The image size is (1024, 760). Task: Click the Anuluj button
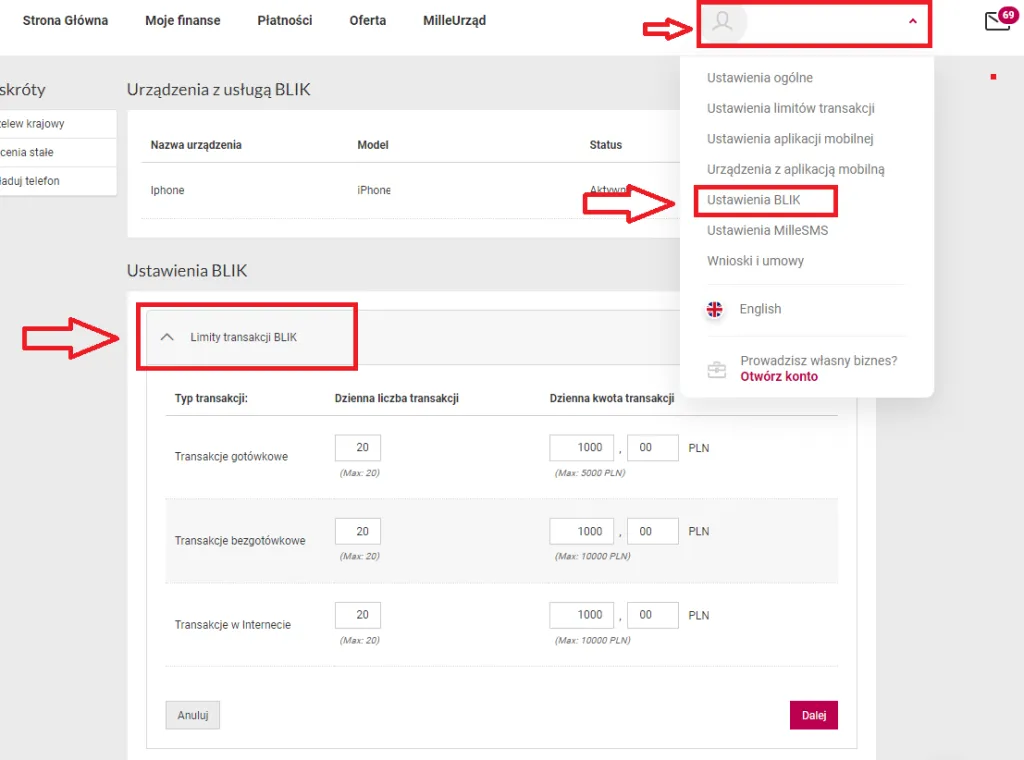192,715
